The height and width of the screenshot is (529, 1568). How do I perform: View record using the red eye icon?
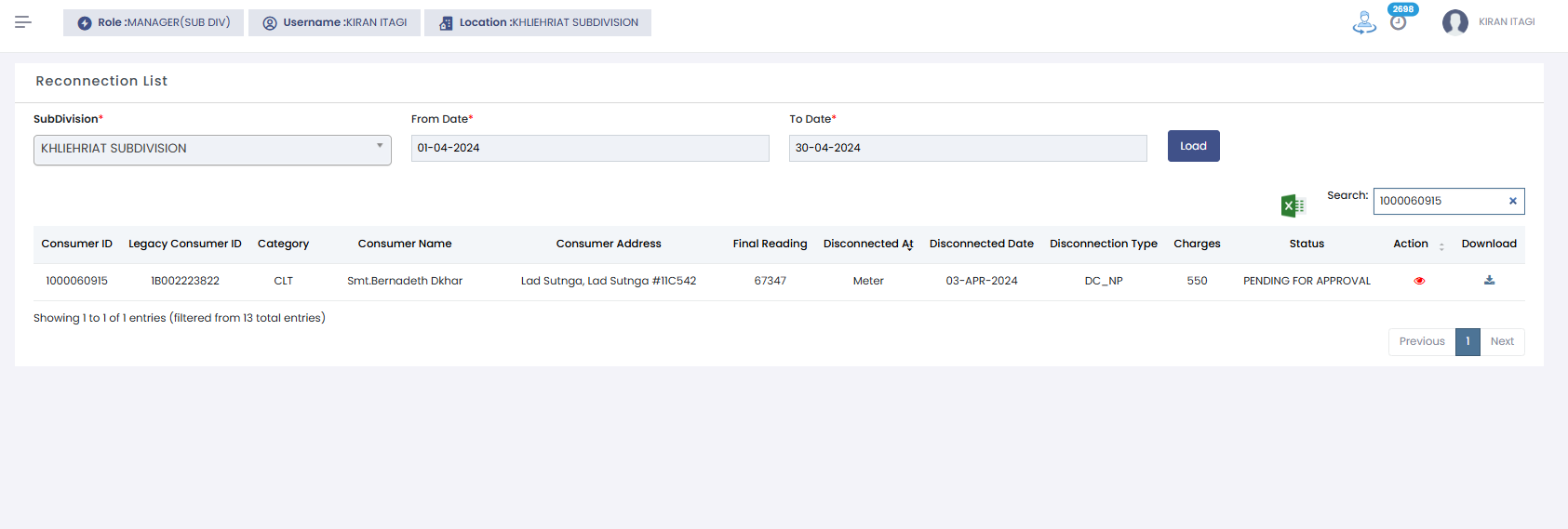pos(1419,281)
